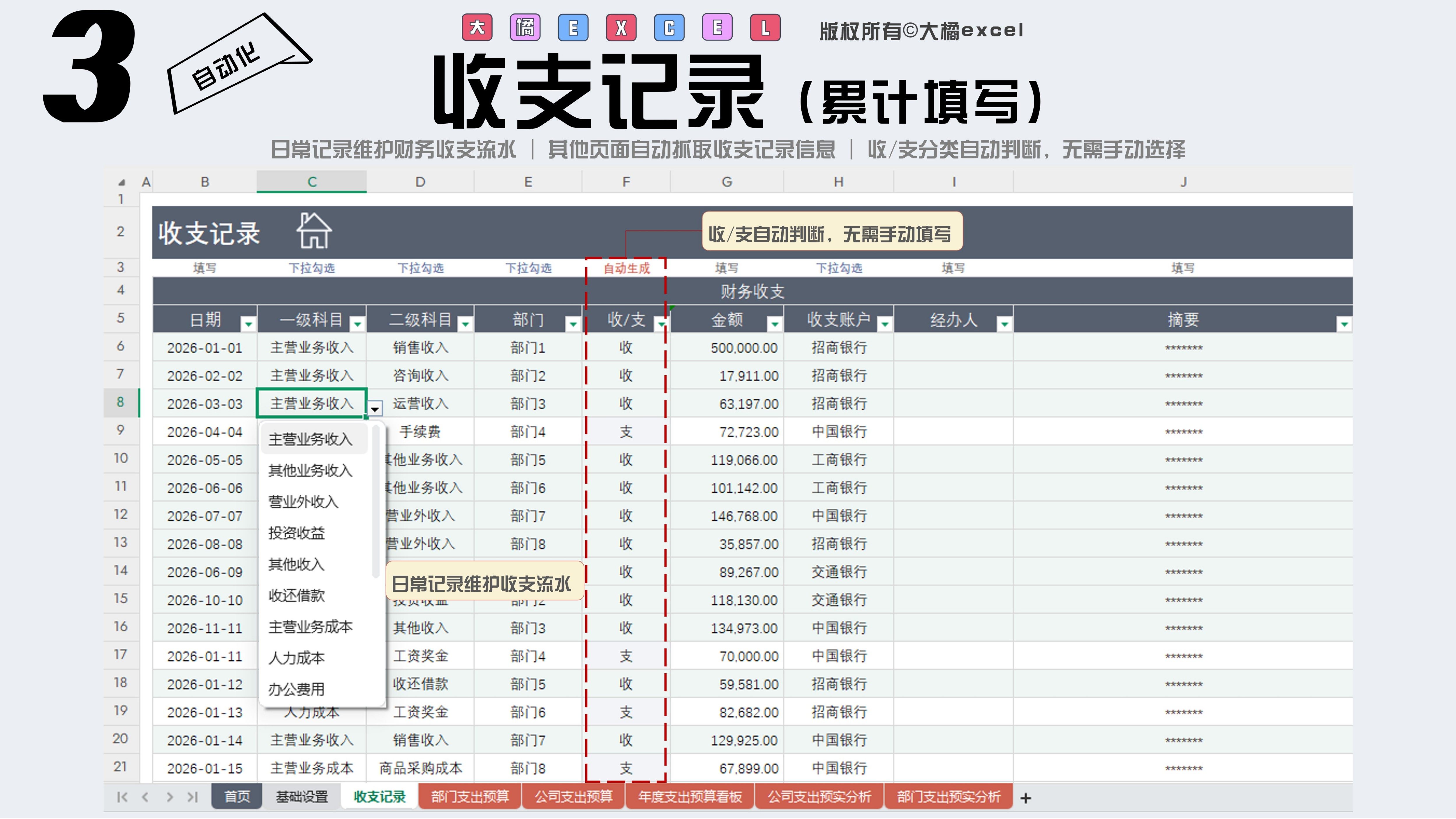Click the select-all corner triangle
Image resolution: width=1456 pixels, height=819 pixels.
click(x=121, y=183)
